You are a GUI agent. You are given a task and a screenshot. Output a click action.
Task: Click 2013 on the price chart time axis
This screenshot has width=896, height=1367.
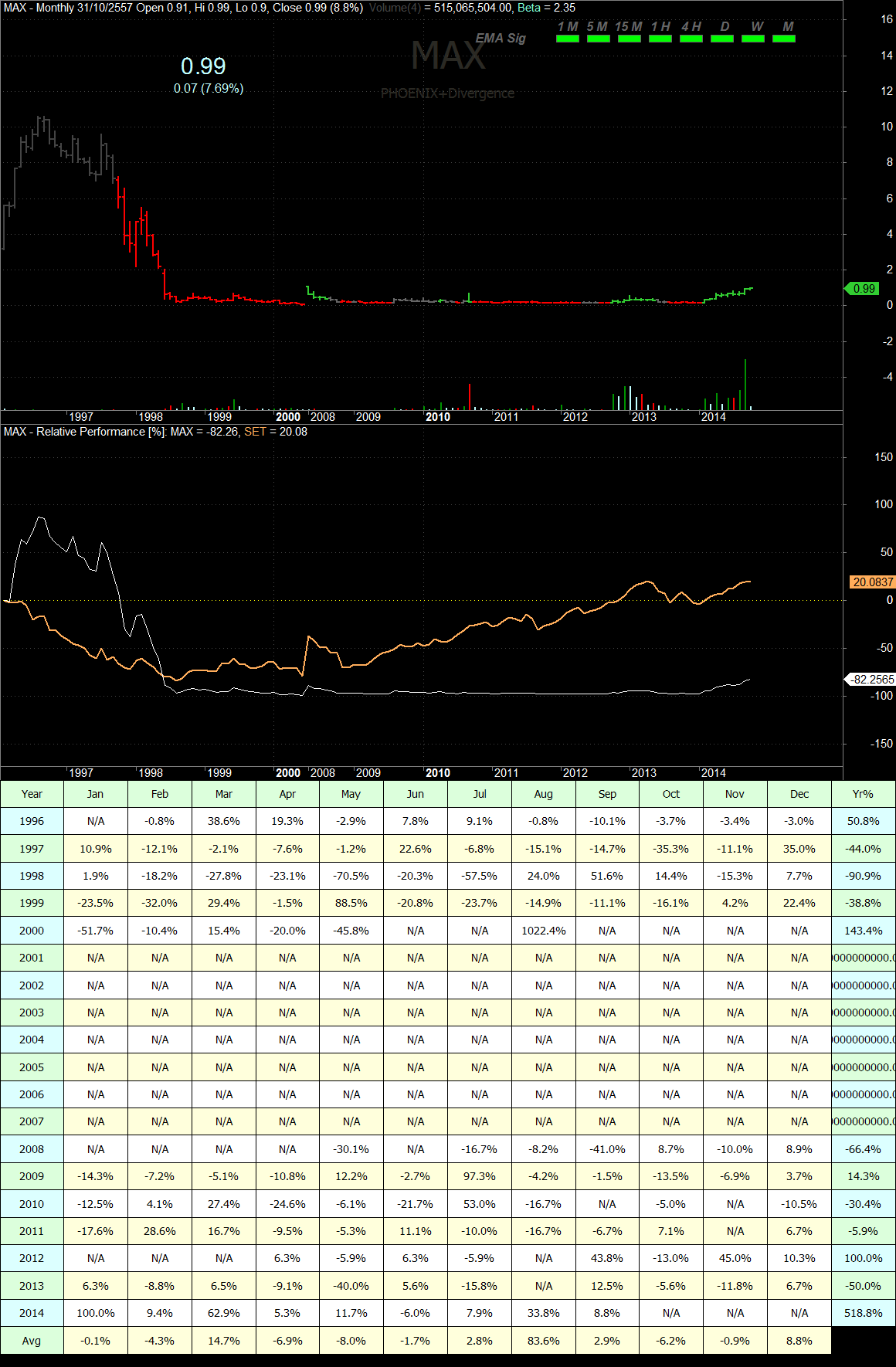pos(643,417)
